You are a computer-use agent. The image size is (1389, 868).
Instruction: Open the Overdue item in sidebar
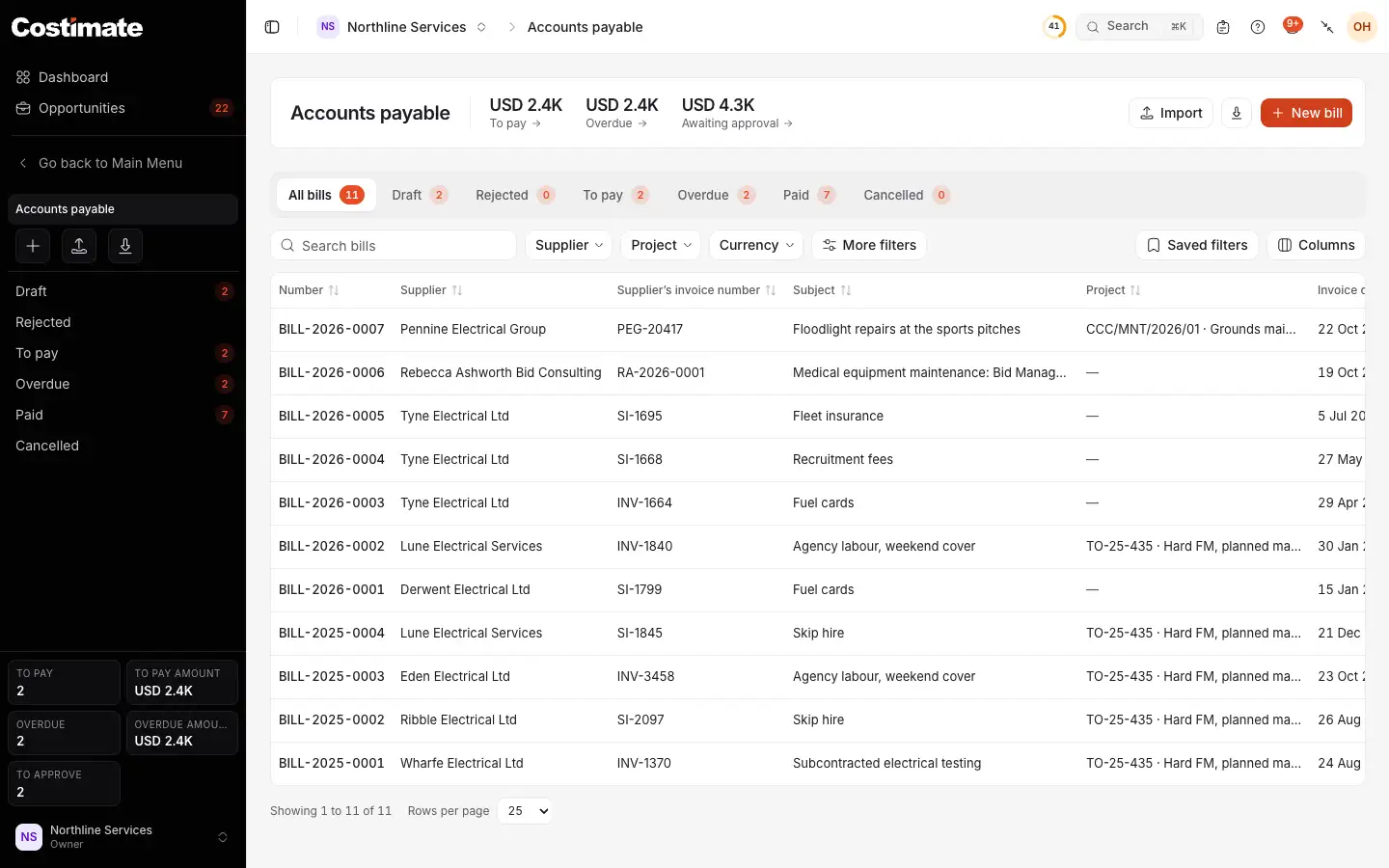(123, 384)
